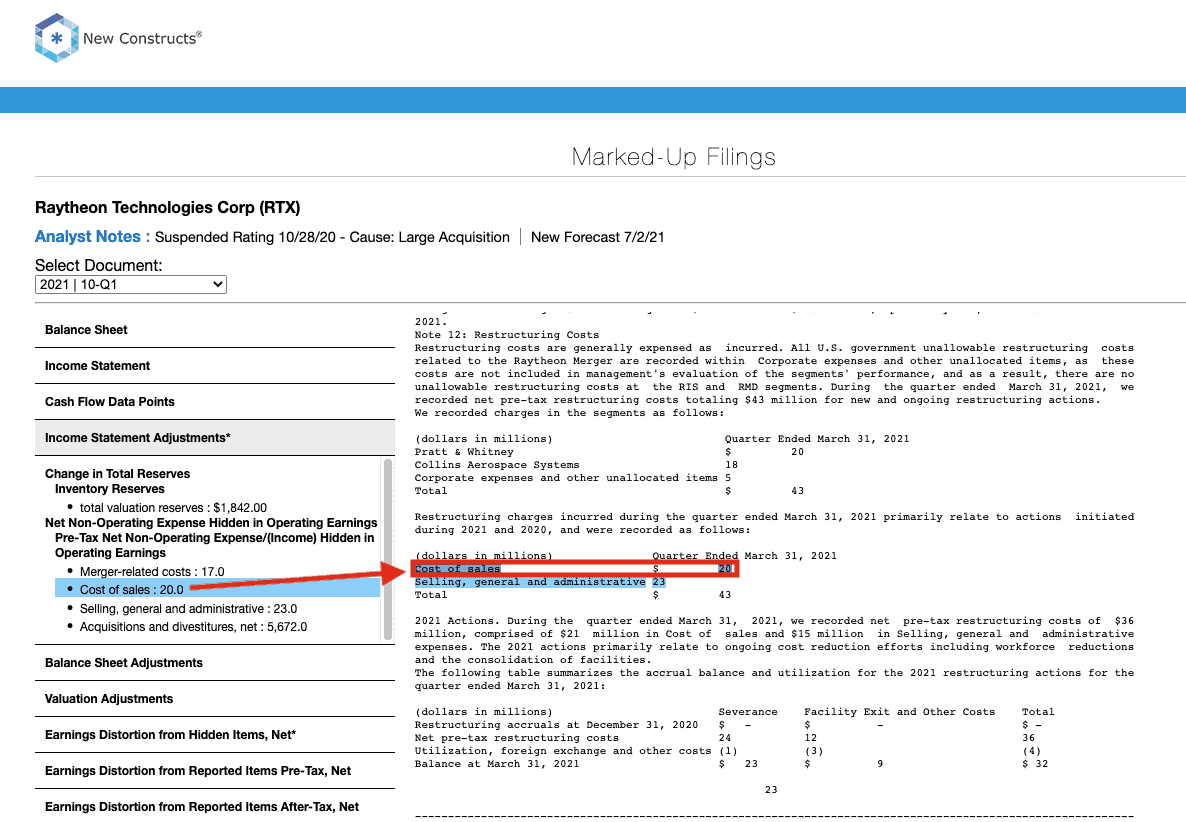
Task: Click 'Corporate expenses and other unallocated items' row
Action: coord(573,477)
